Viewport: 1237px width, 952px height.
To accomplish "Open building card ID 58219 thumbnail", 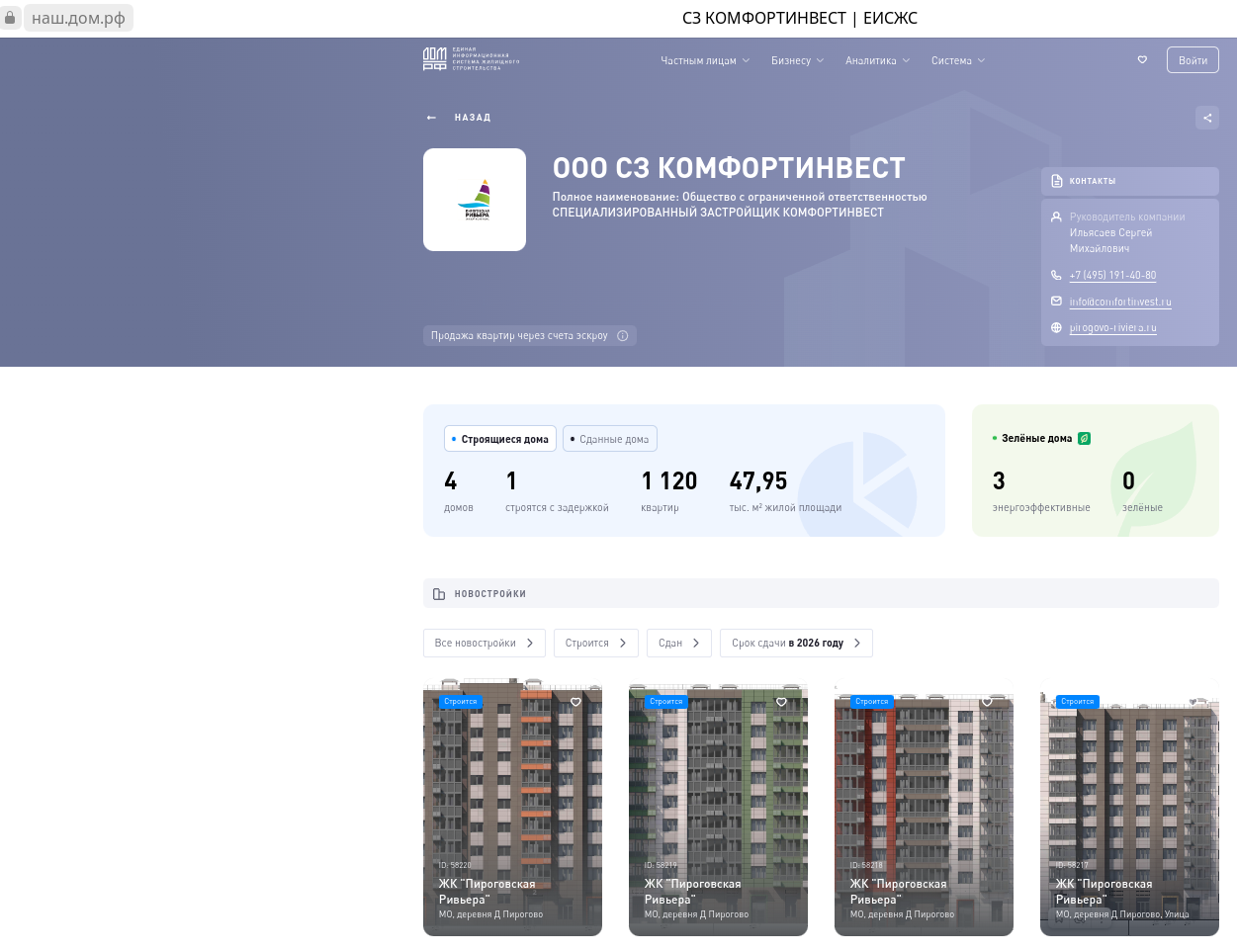I will click(x=718, y=807).
